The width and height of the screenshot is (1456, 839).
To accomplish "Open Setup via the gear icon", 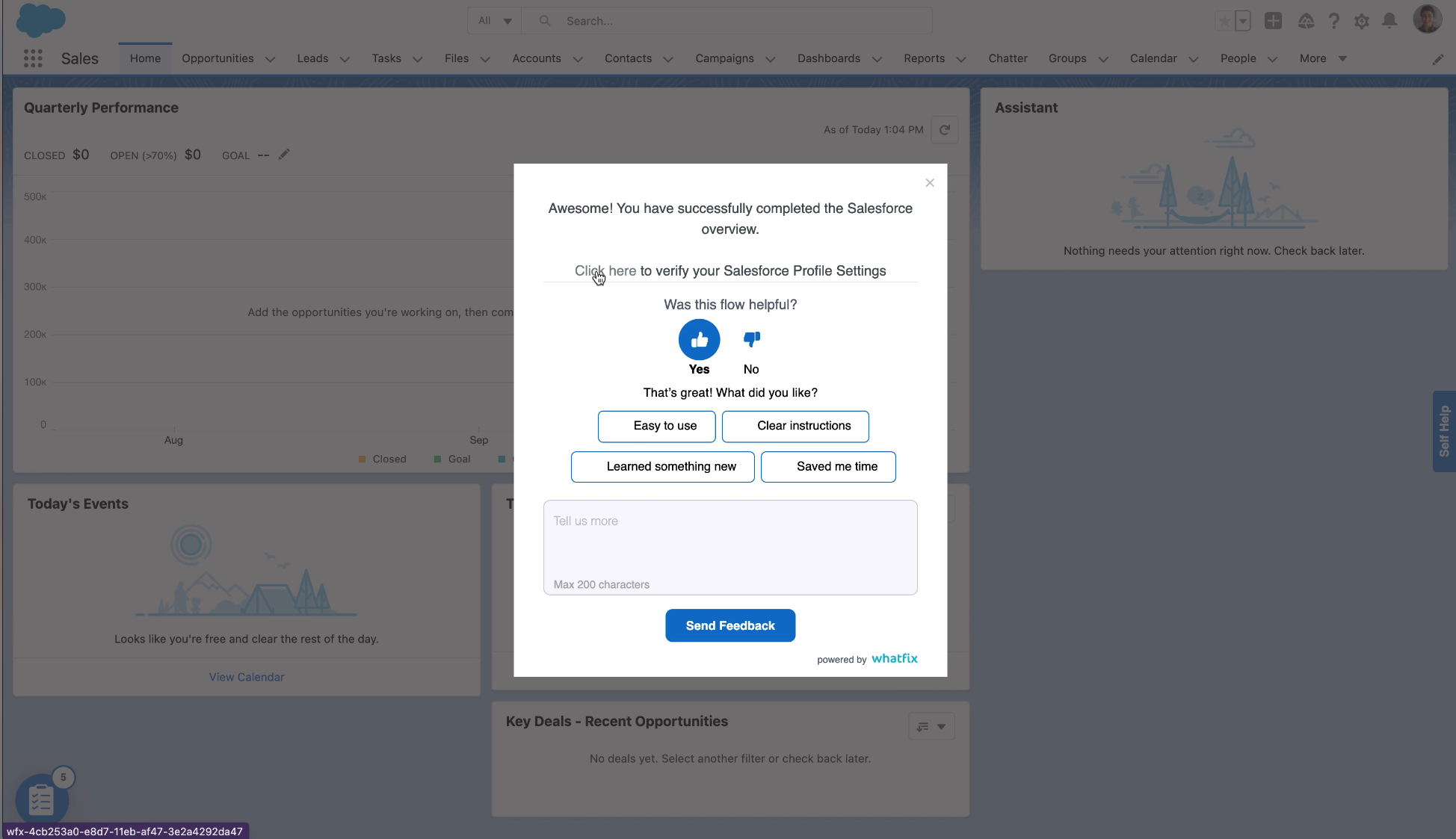I will (1362, 21).
